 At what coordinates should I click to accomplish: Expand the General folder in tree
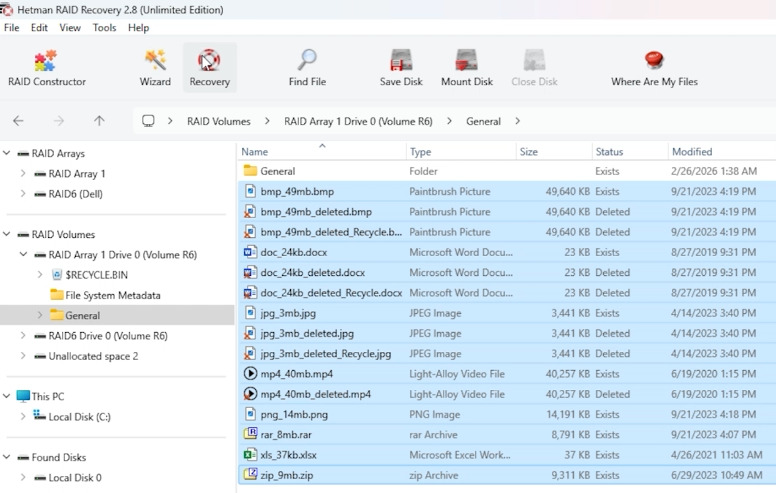(40, 315)
